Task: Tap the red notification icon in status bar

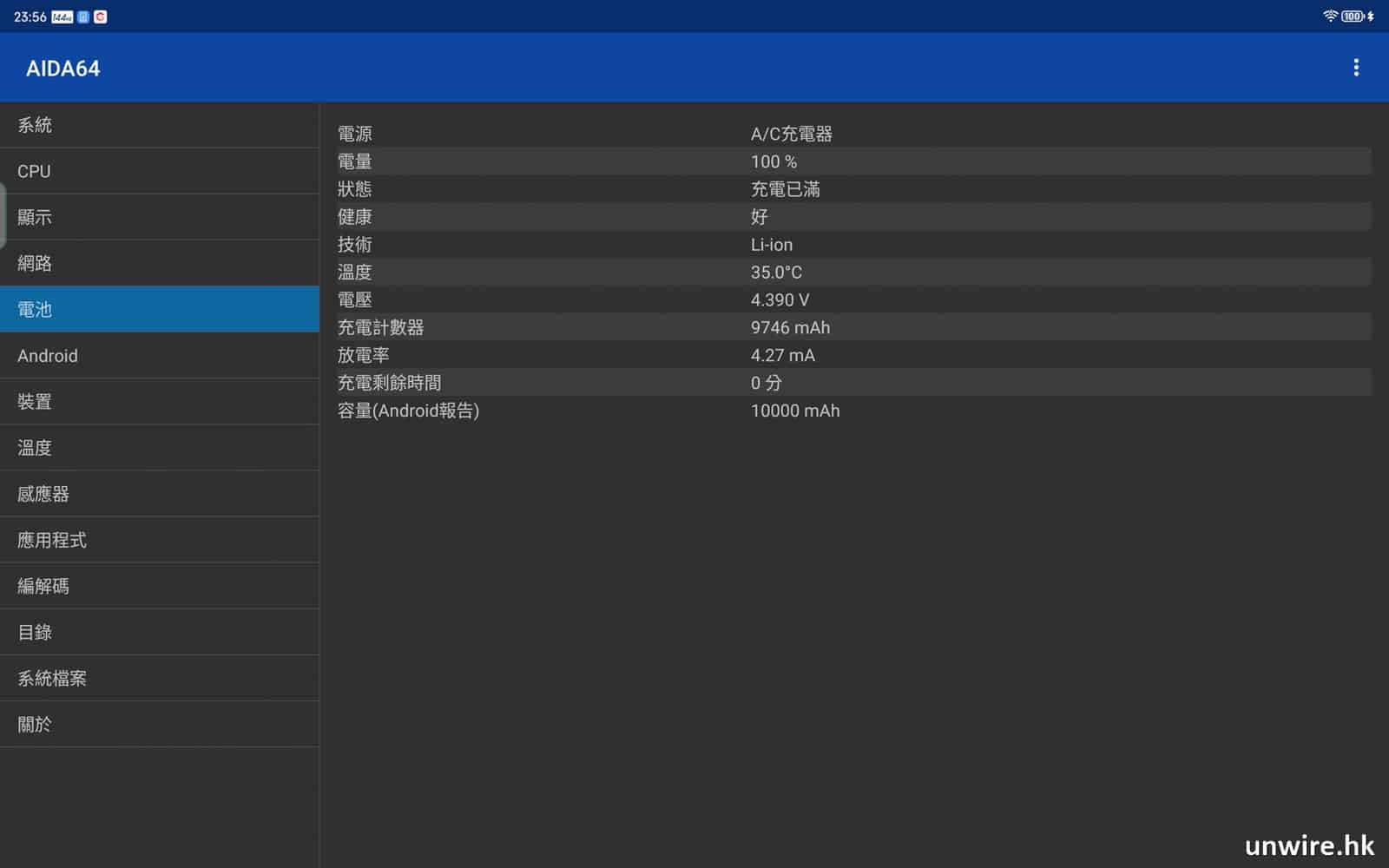Action: [101, 17]
